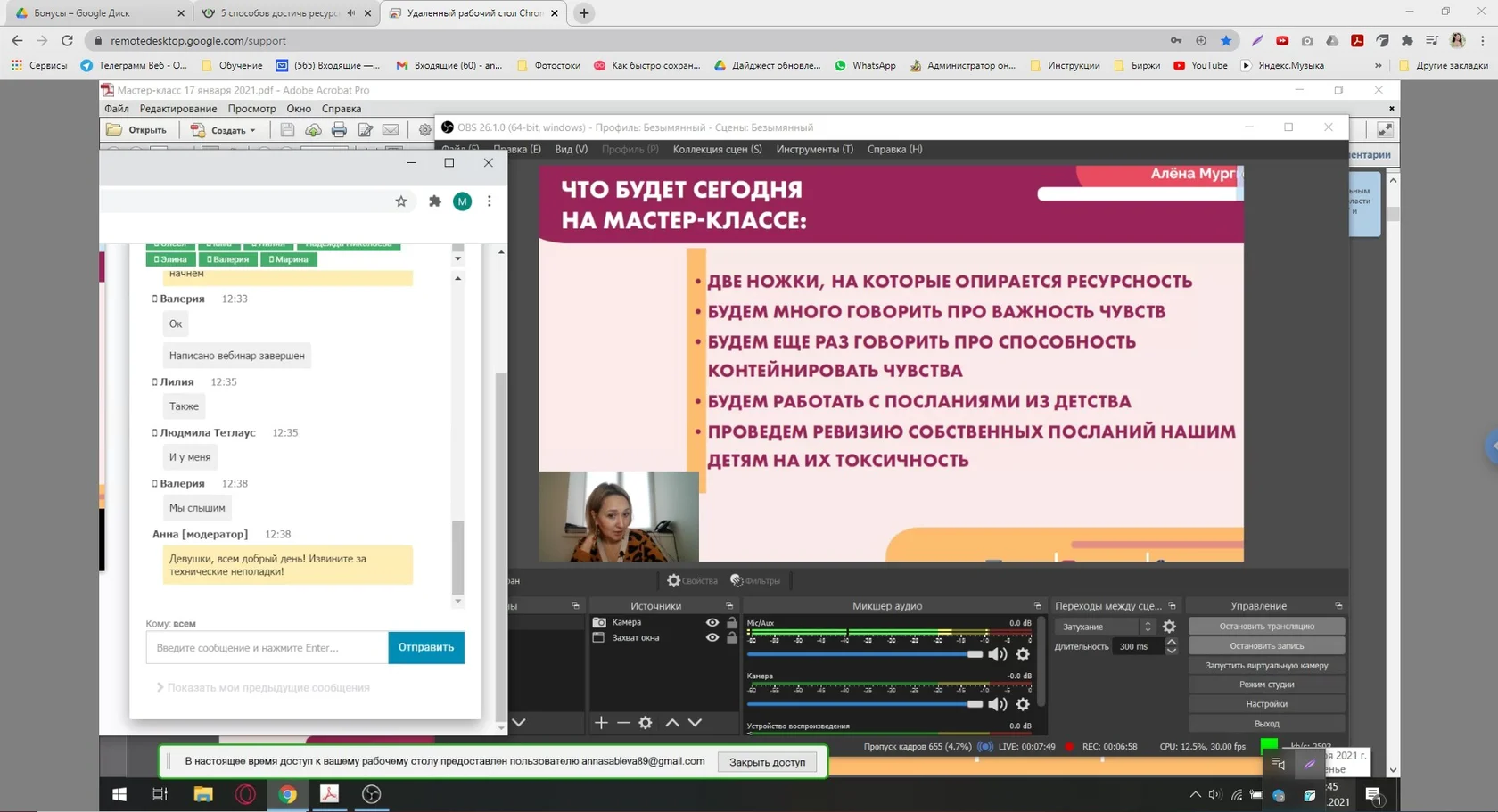
Task: Show more bookmarks chevron in bookmarks bar
Action: 1378,65
